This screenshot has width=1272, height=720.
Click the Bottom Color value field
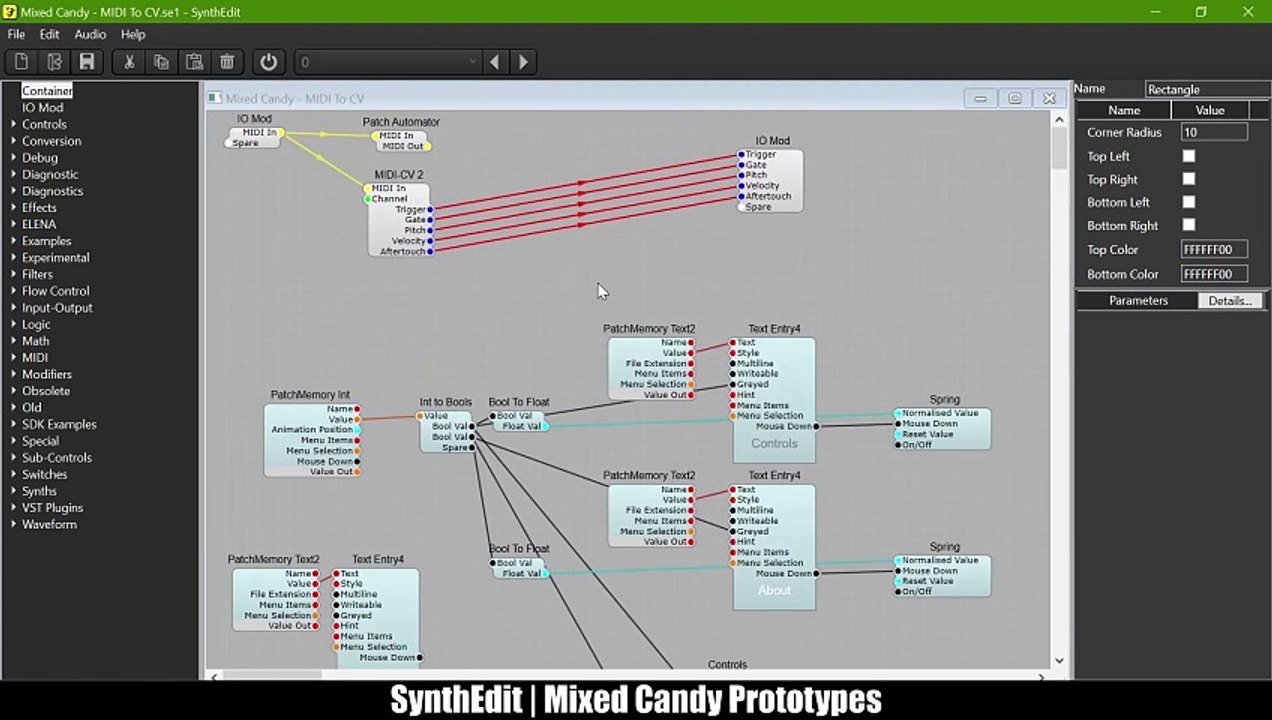(x=1214, y=274)
